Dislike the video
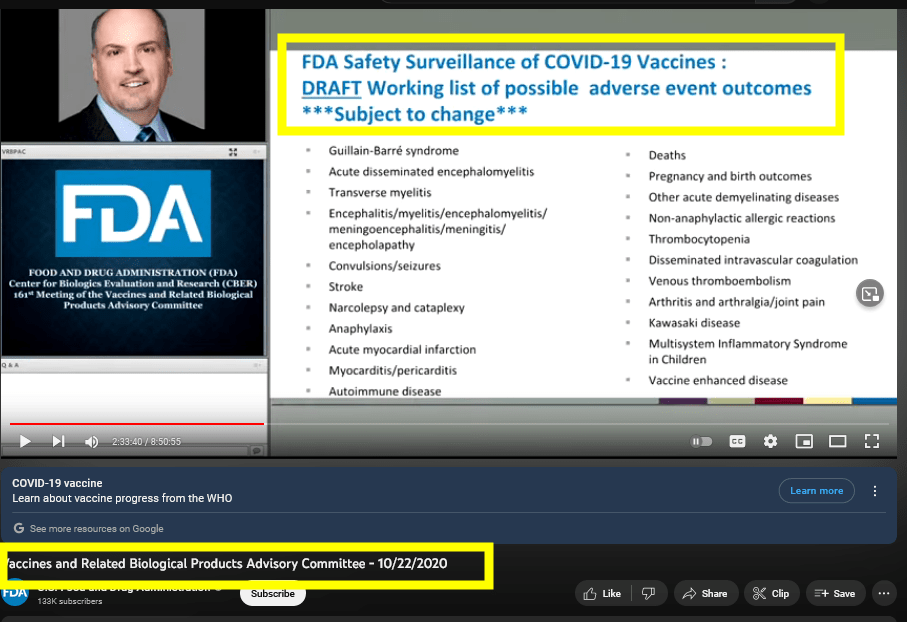 click(649, 593)
